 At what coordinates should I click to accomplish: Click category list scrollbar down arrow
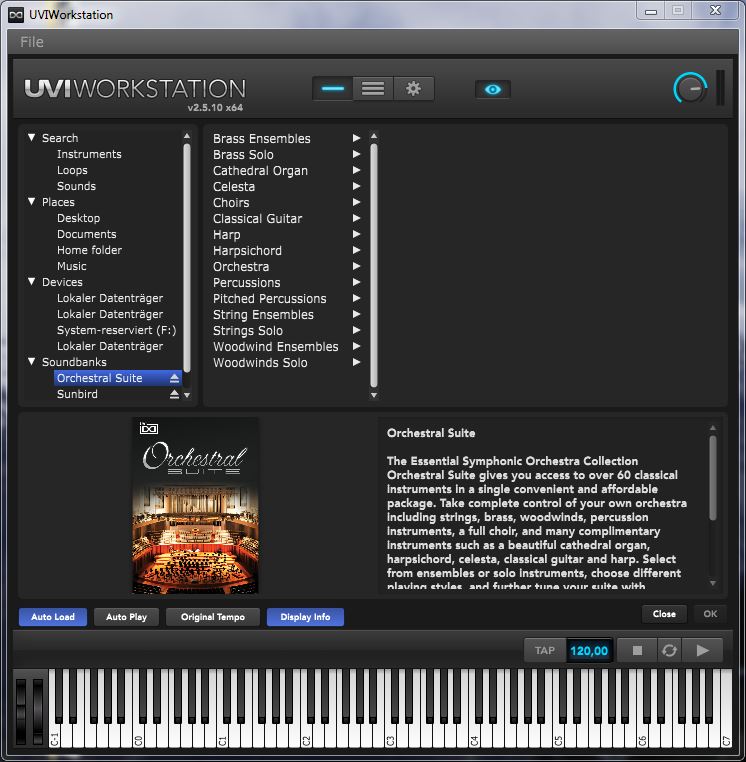click(x=374, y=396)
